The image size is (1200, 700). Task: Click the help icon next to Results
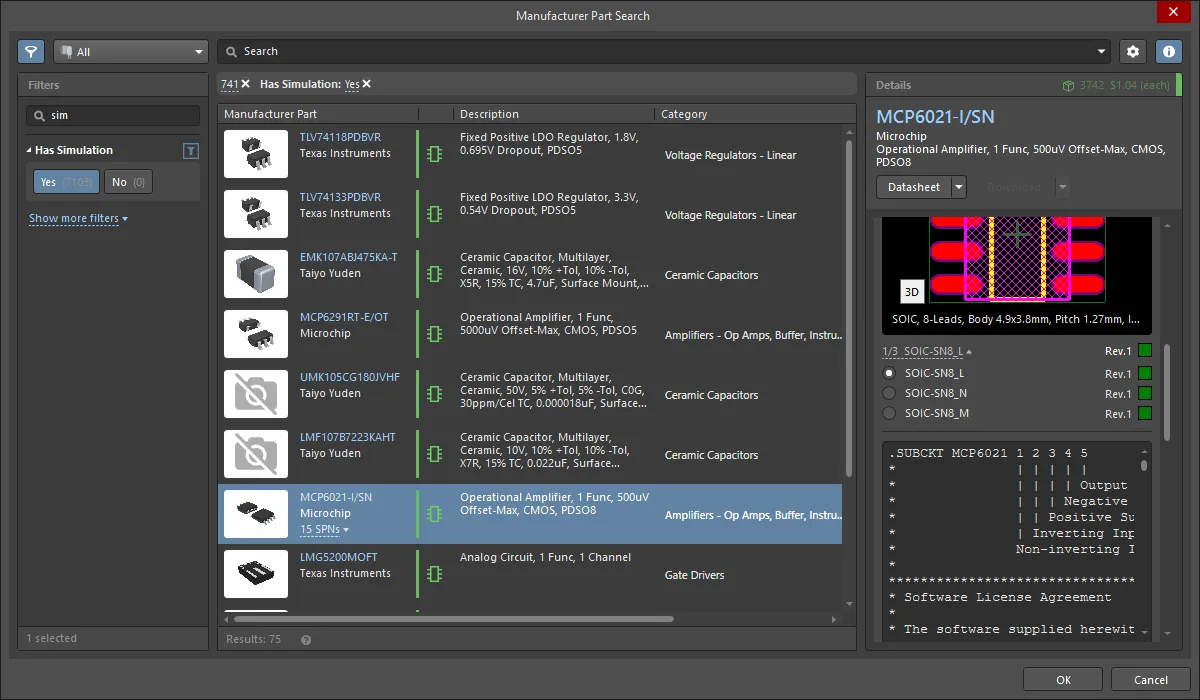pyautogui.click(x=306, y=639)
